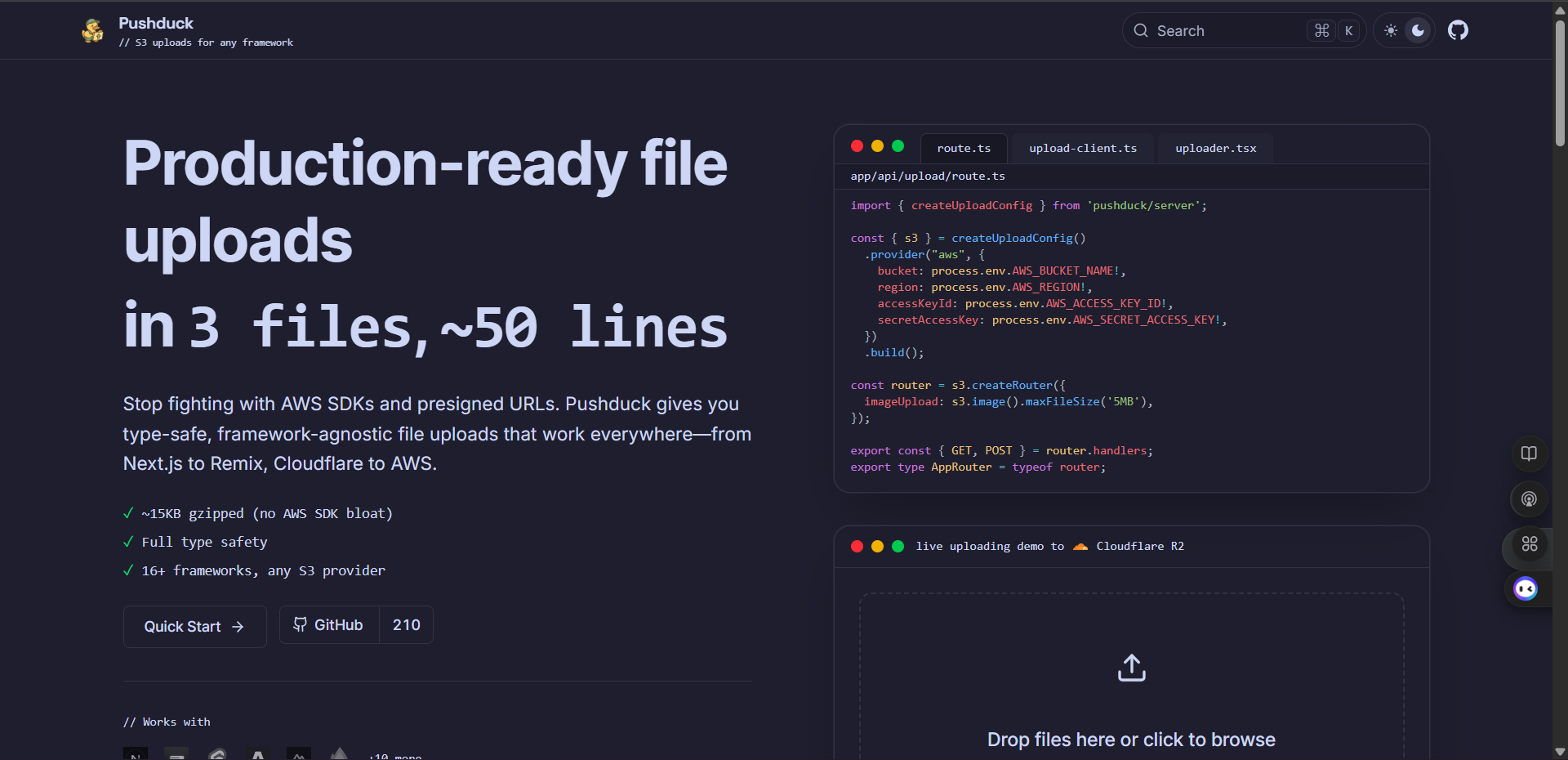Screen dimensions: 1568x760
Task: Click the floating command-grid icon
Action: pos(1530,543)
